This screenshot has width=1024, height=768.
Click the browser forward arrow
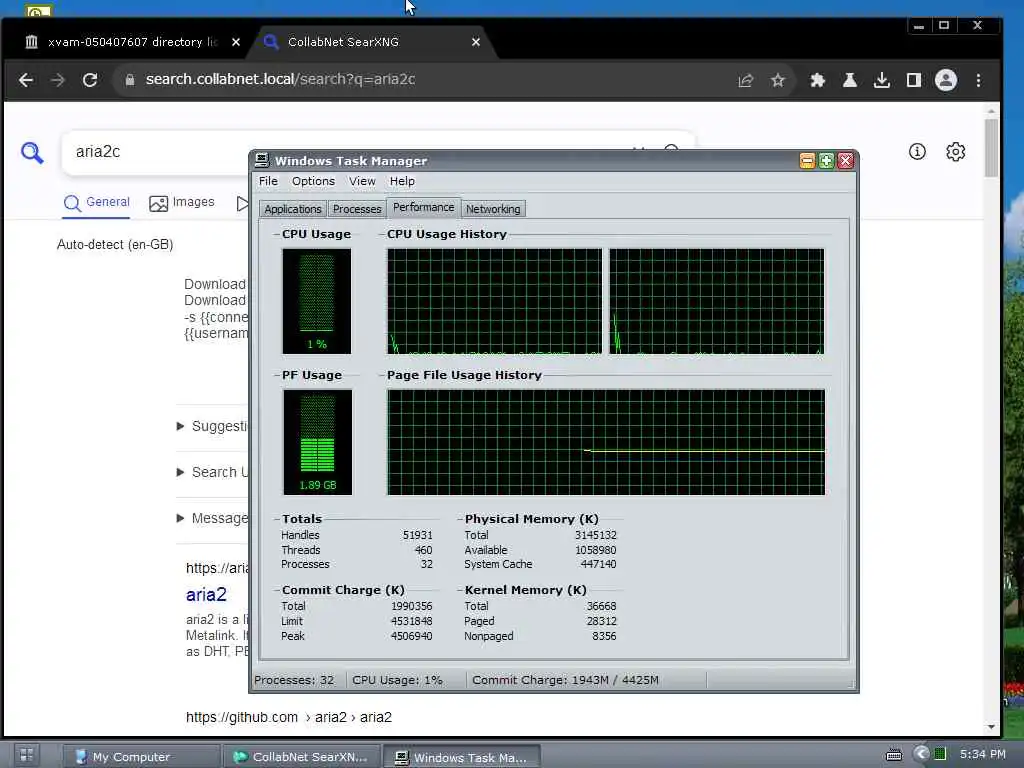point(58,80)
